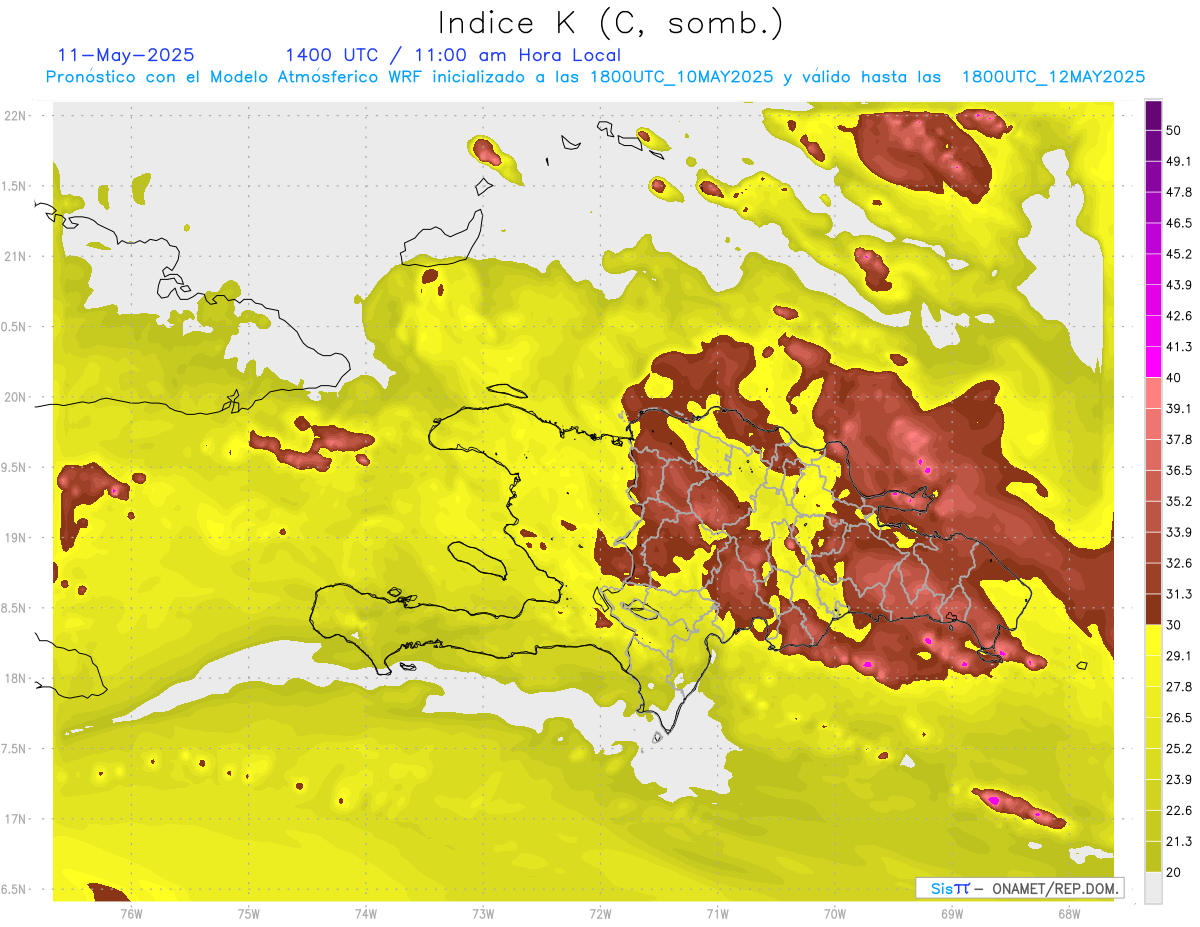Viewport: 1200px width, 927px height.
Task: Click the color bar value "27.8"
Action: [x=1179, y=687]
